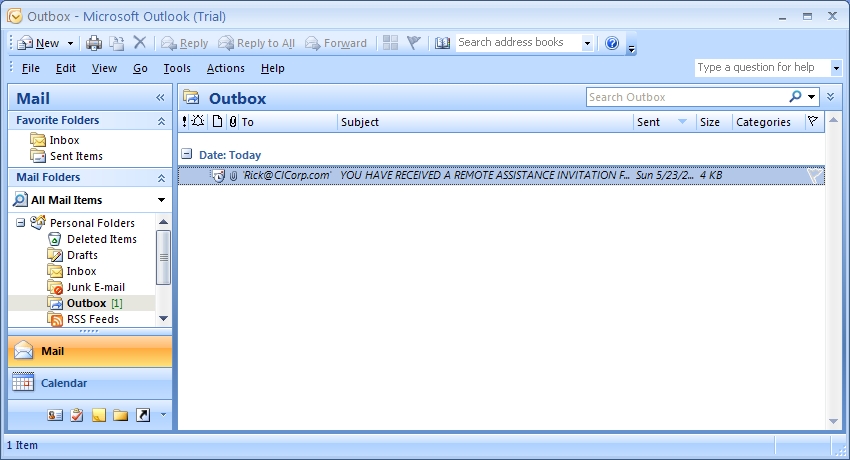Sort by the Importance column header
Screen dimensions: 850x460
coord(184,122)
